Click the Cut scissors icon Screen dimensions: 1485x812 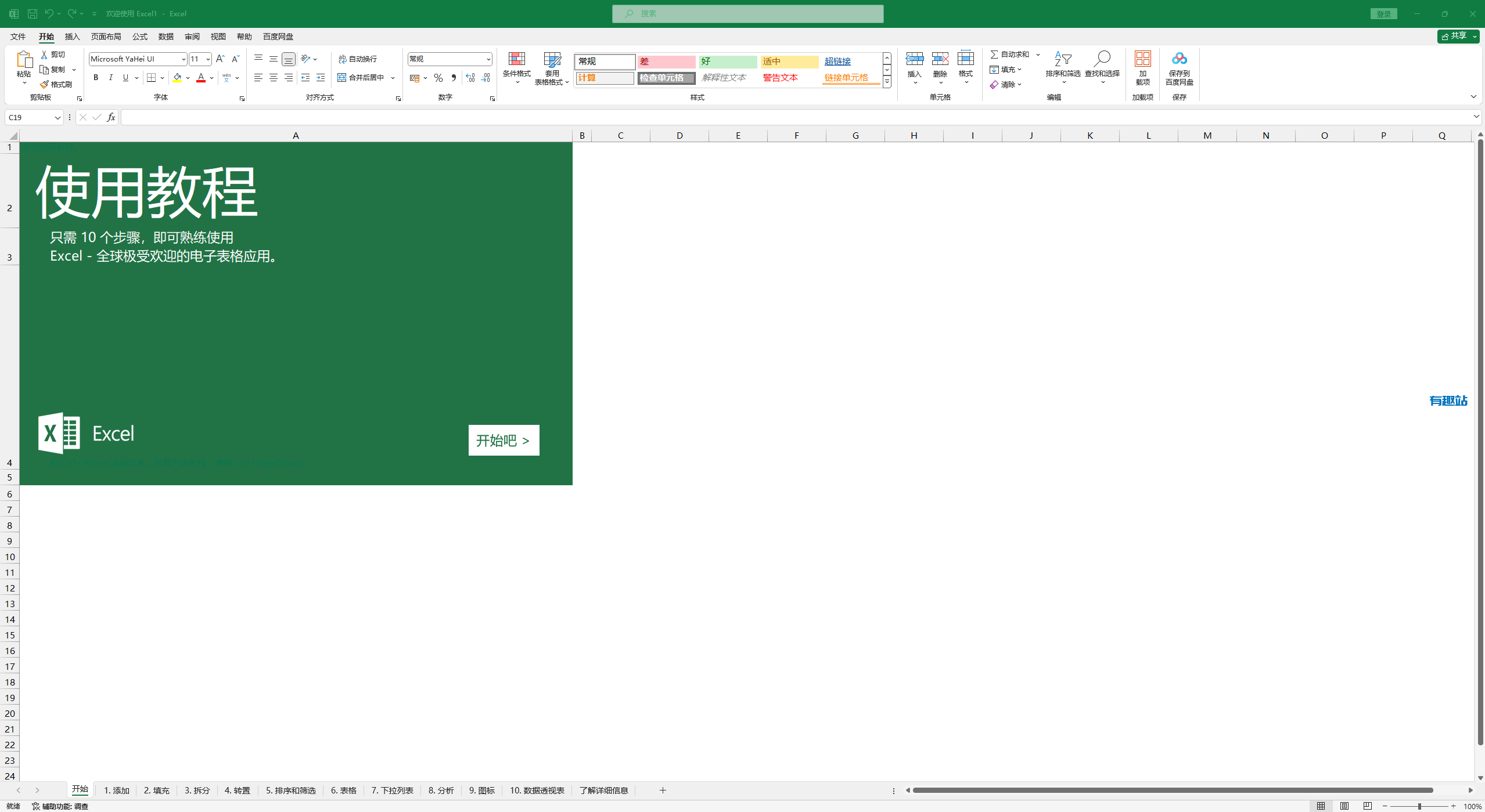click(x=44, y=54)
